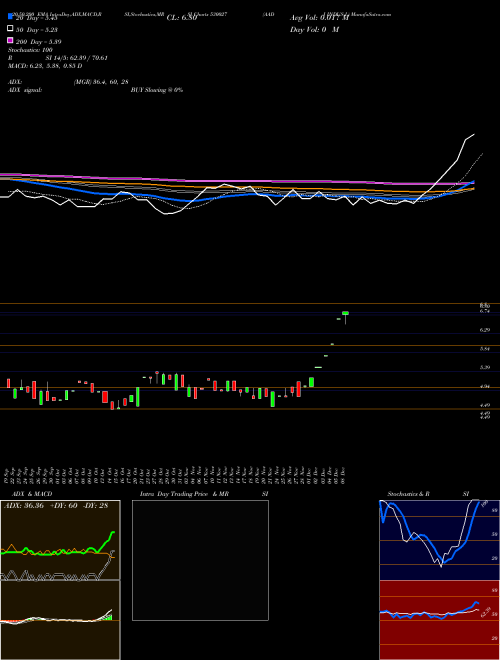Click the 'Stochastics: 100' reading

(30, 50)
